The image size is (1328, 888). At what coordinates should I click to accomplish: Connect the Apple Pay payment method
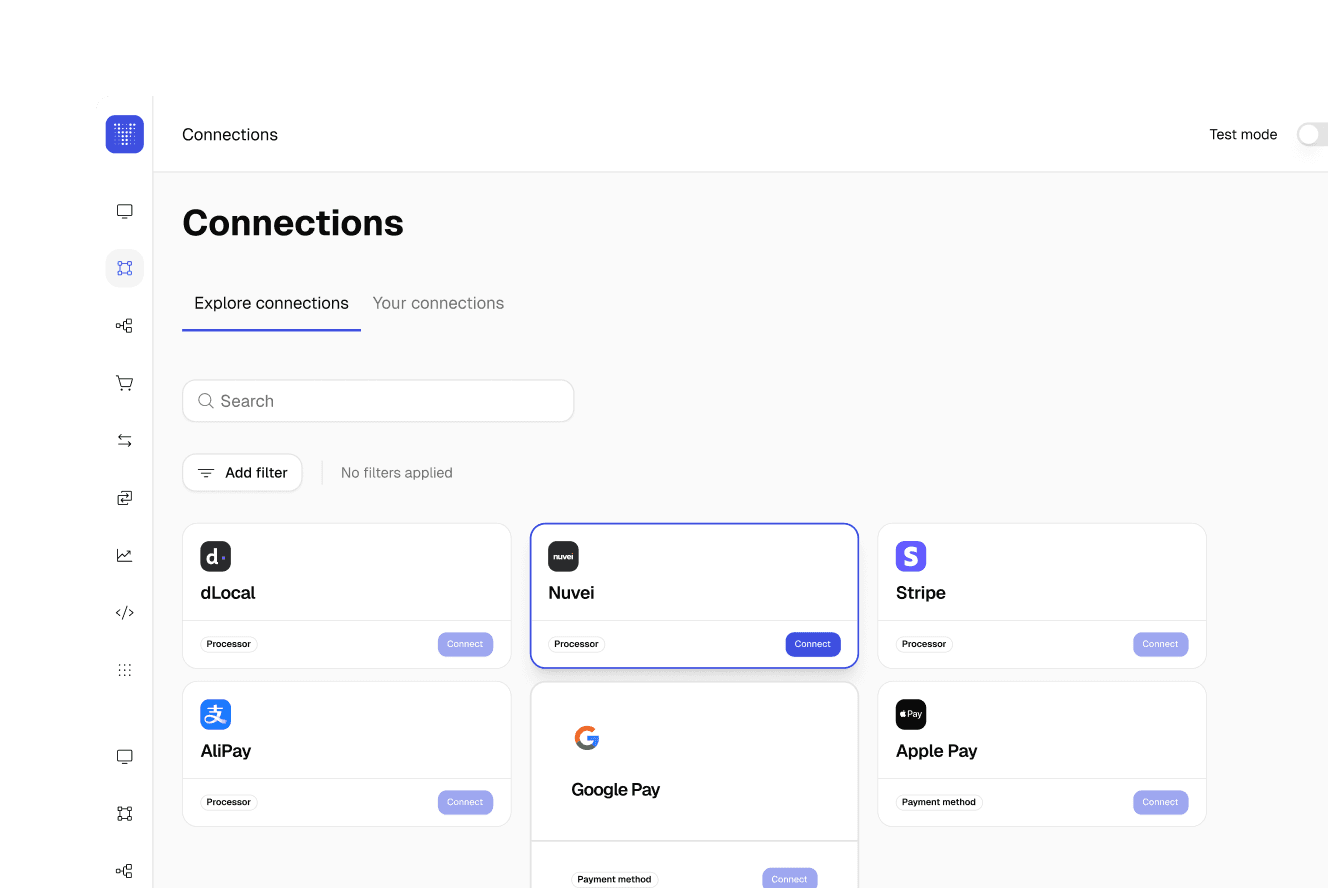pos(1160,802)
